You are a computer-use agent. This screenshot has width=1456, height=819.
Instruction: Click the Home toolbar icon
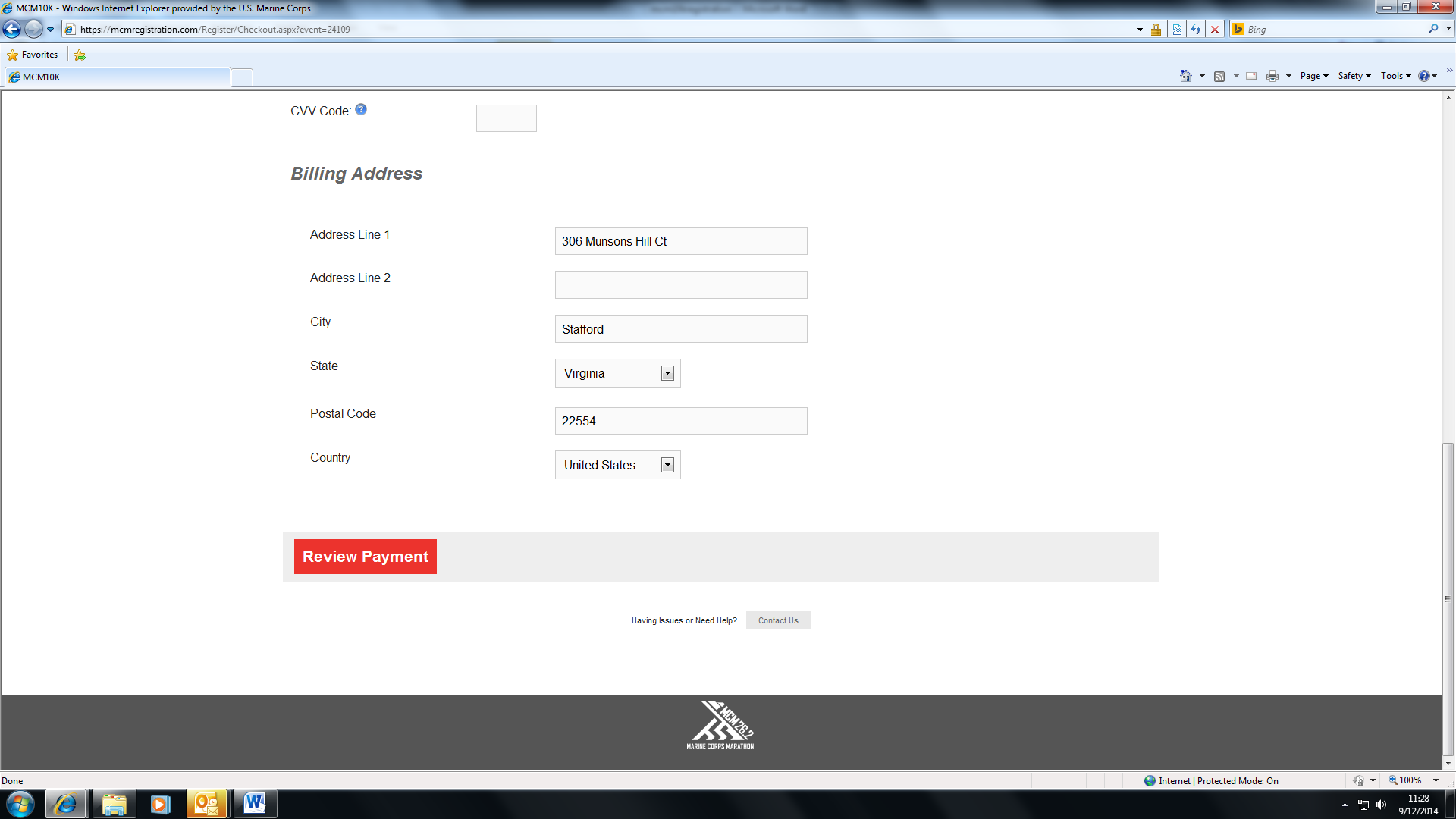pos(1186,76)
